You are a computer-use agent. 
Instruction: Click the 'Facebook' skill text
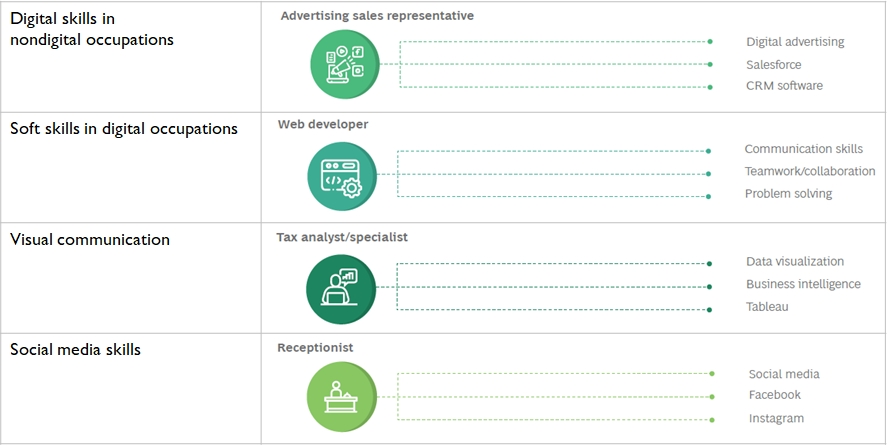click(774, 395)
